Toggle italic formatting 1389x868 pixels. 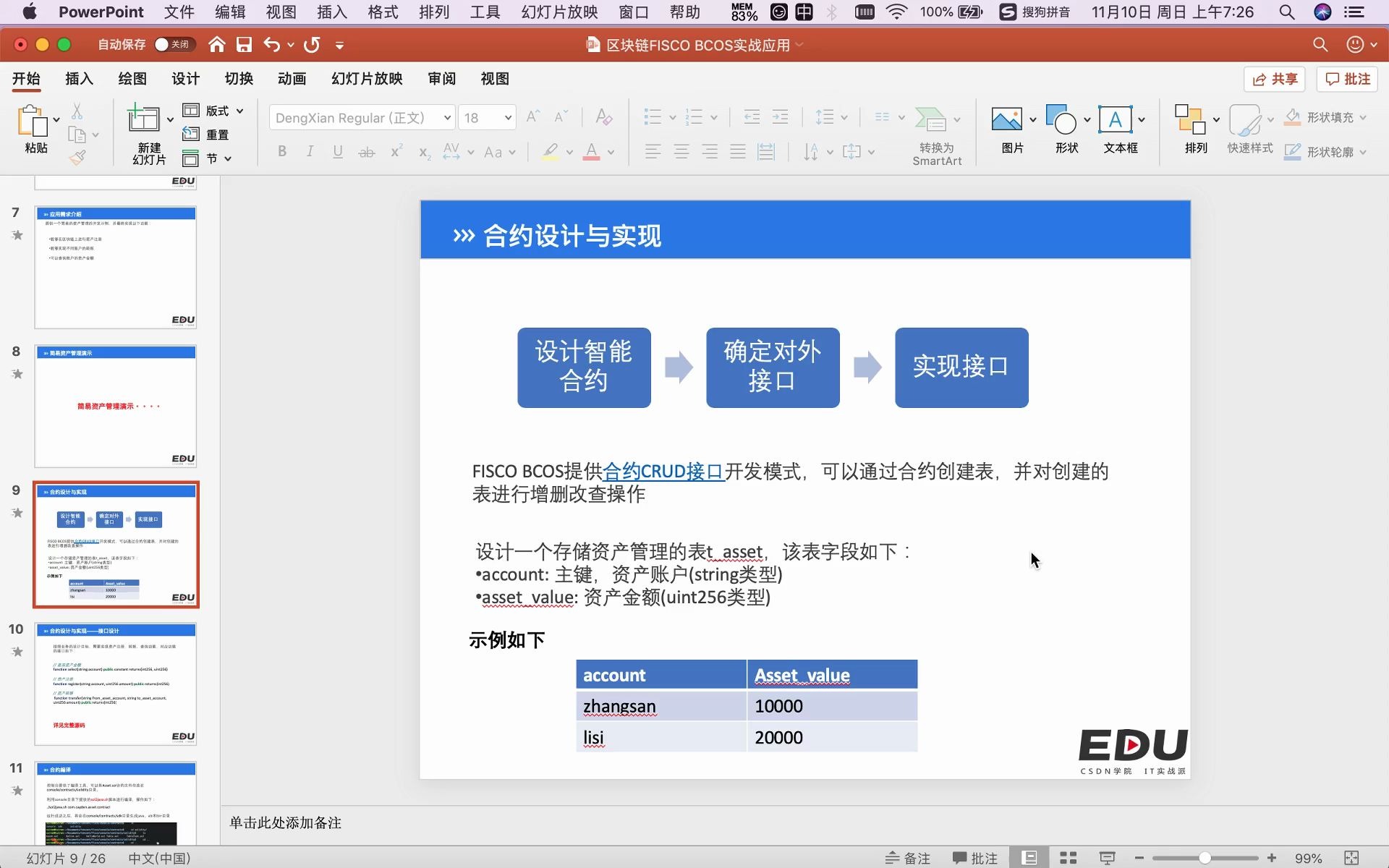tap(310, 152)
